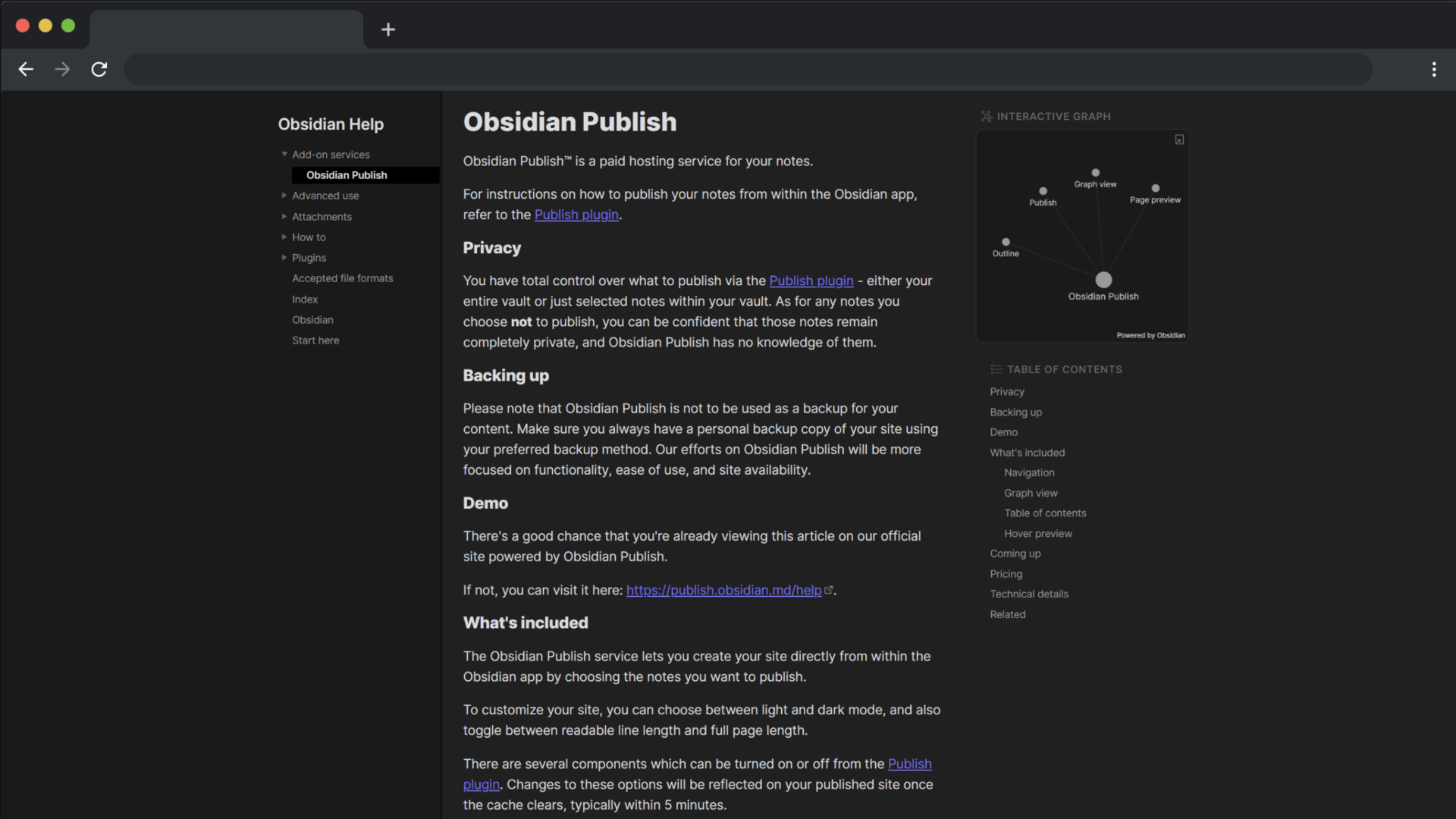Click Publish plugin link under Privacy
Image resolution: width=1456 pixels, height=819 pixels.
[x=811, y=281]
